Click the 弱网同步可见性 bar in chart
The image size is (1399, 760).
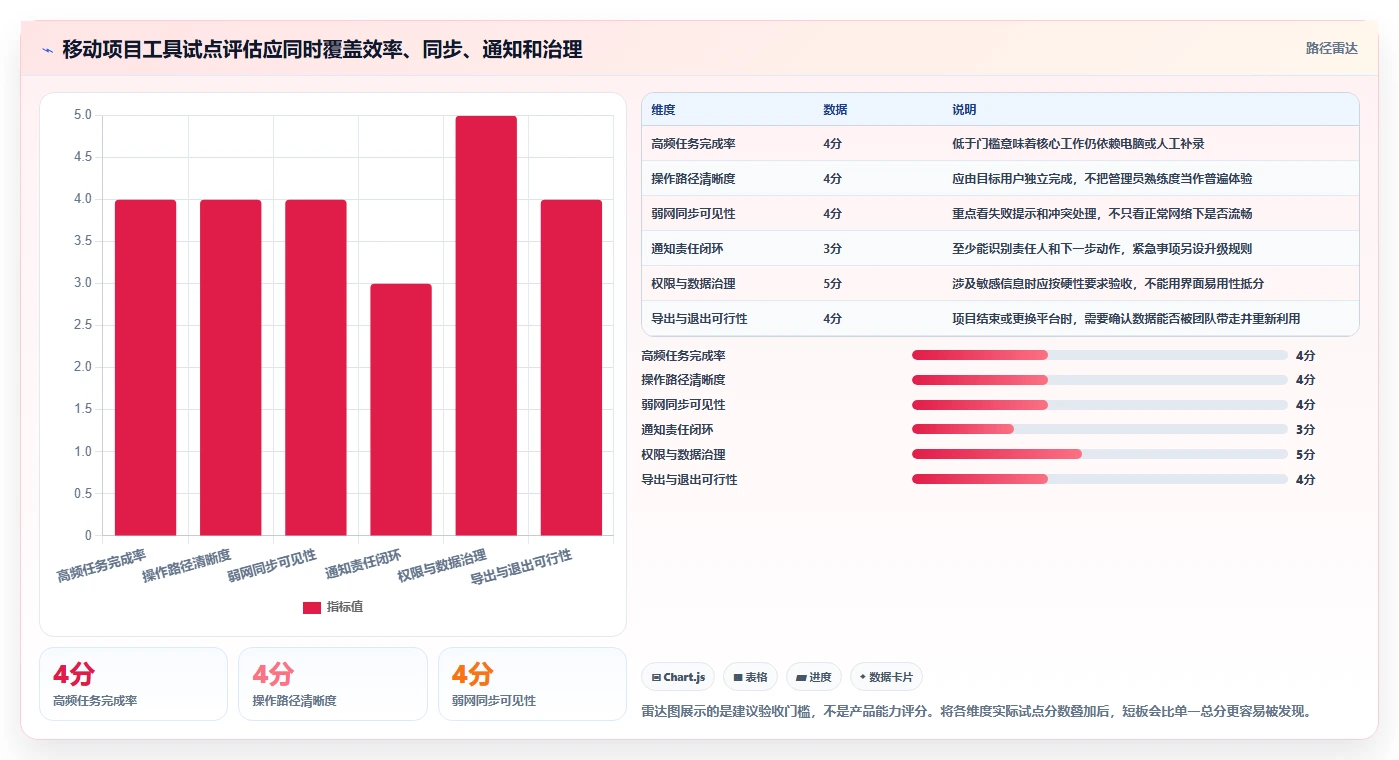316,367
